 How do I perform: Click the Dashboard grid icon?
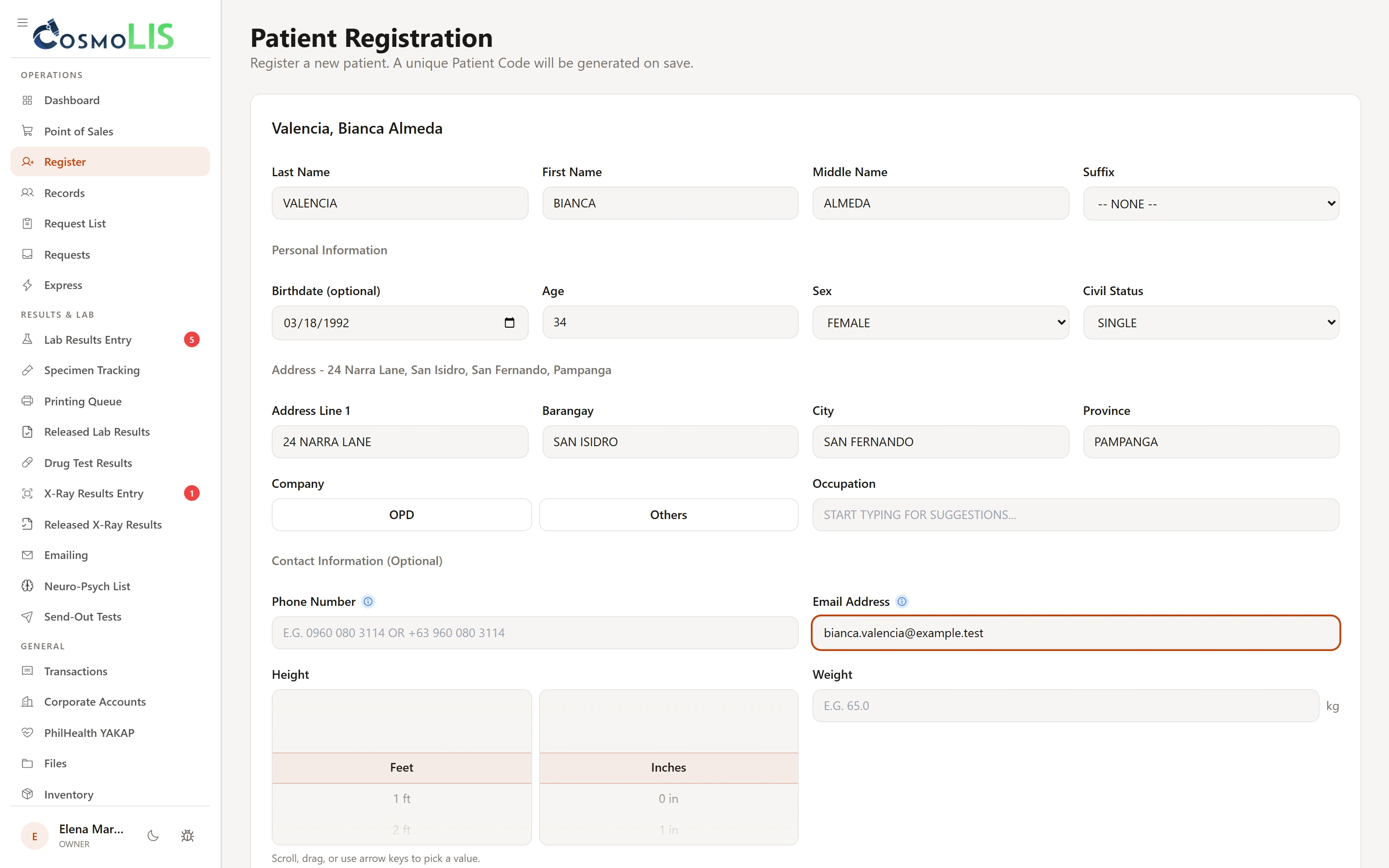click(27, 100)
